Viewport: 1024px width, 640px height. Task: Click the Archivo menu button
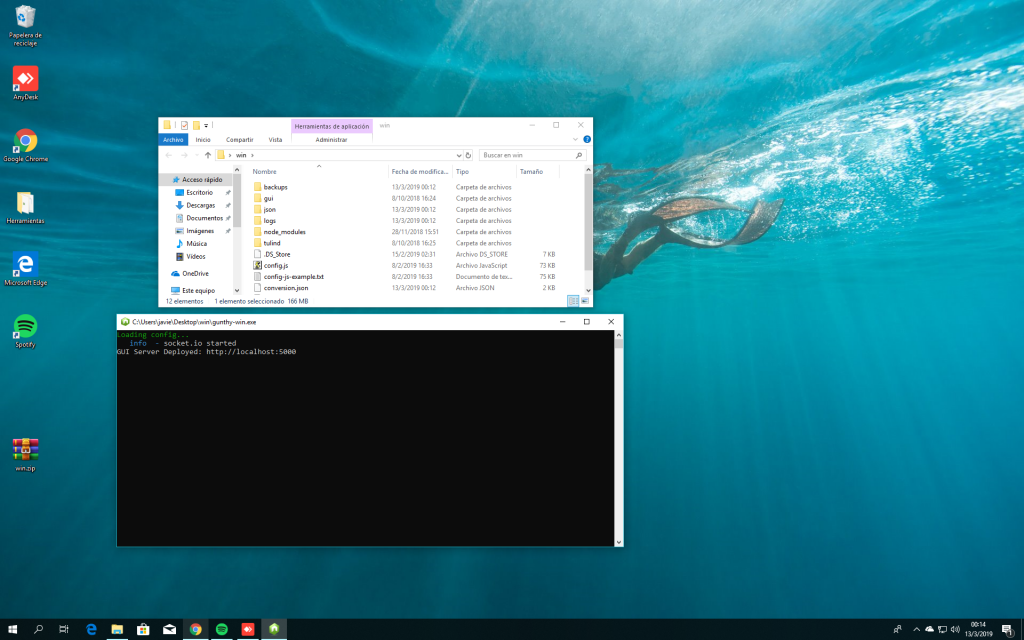174,140
